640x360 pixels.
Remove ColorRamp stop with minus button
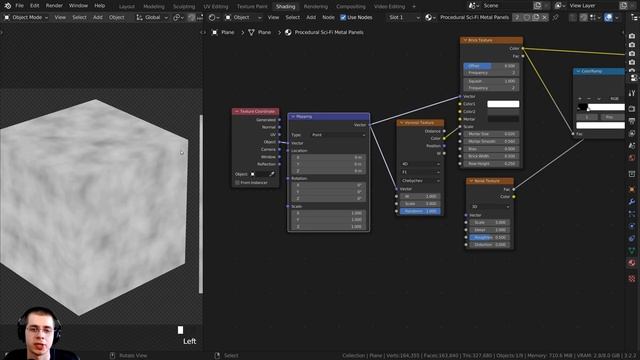[x=589, y=99]
